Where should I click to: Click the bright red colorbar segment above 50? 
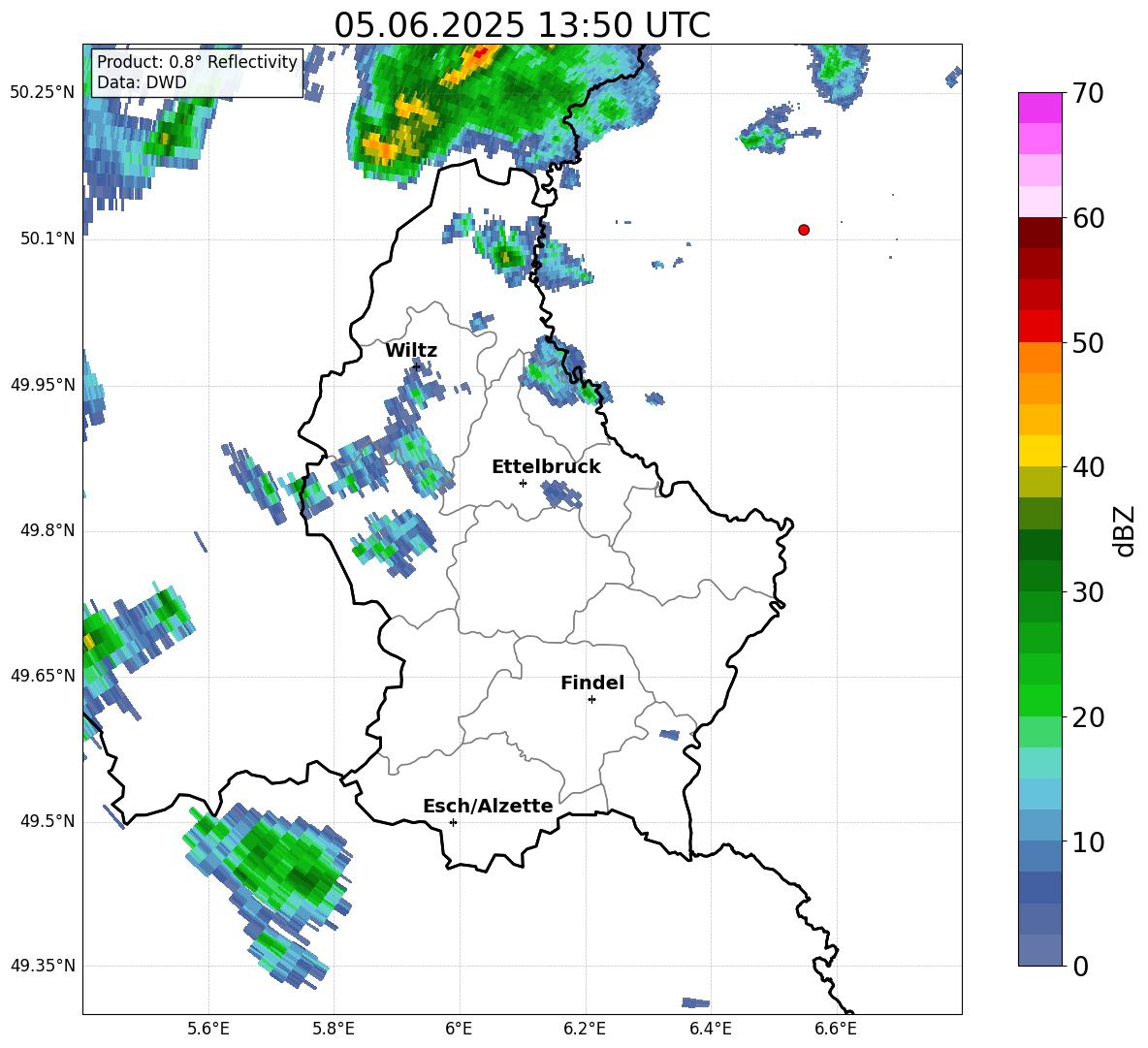point(1039,327)
